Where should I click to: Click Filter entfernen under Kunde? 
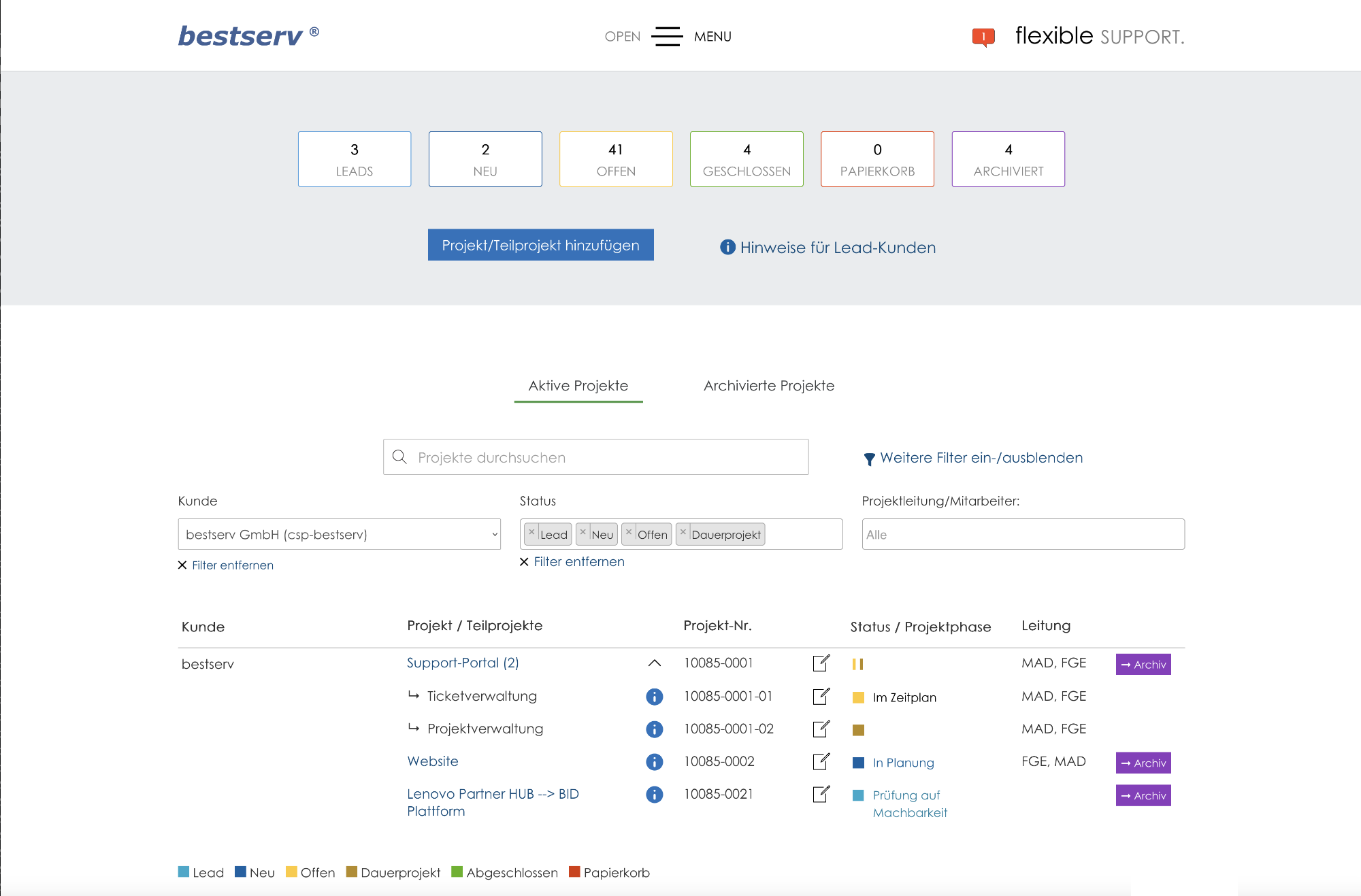click(233, 565)
